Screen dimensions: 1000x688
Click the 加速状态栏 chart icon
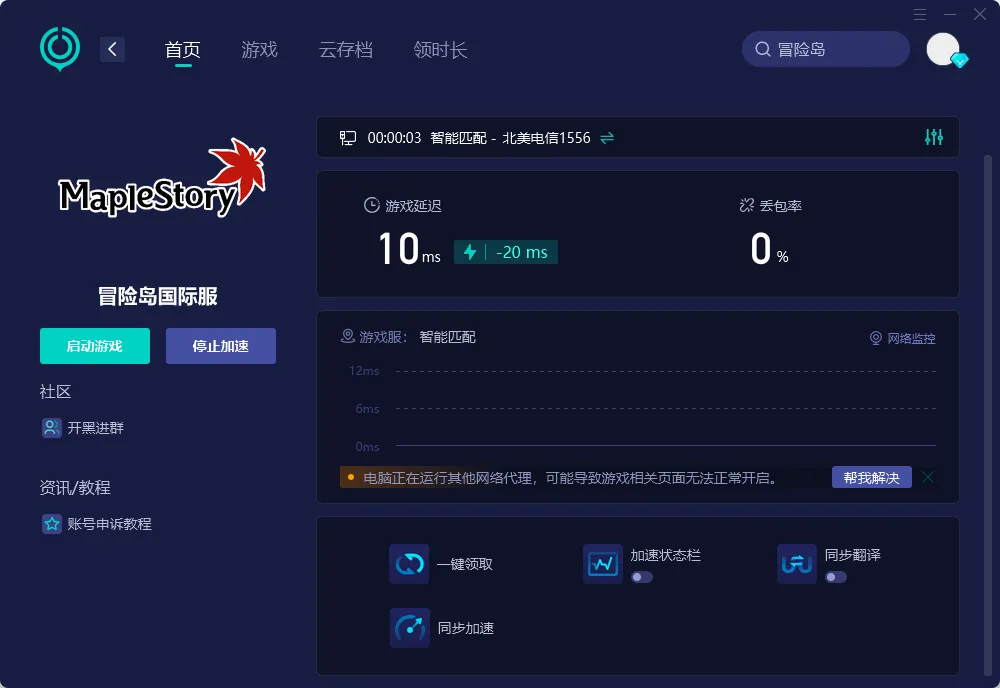(x=603, y=564)
